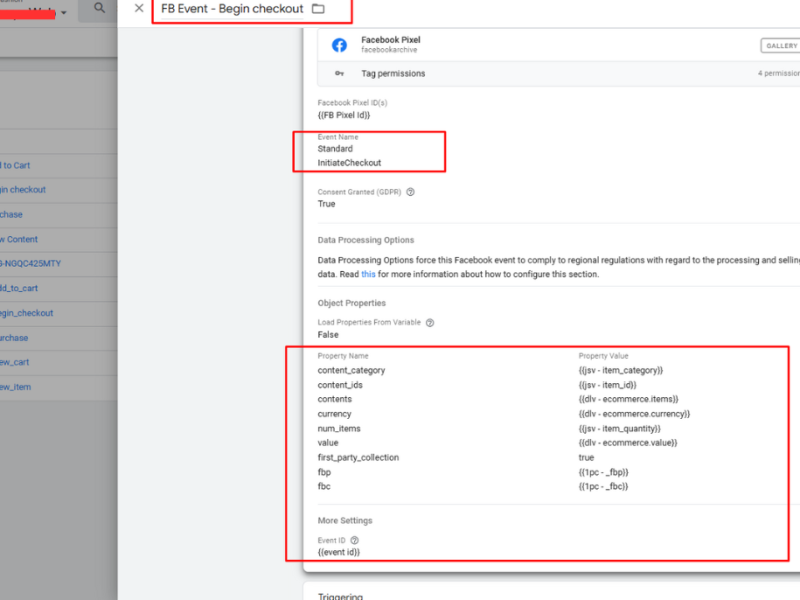Click the GALLERY badge button
This screenshot has height=600, width=800.
(x=780, y=45)
